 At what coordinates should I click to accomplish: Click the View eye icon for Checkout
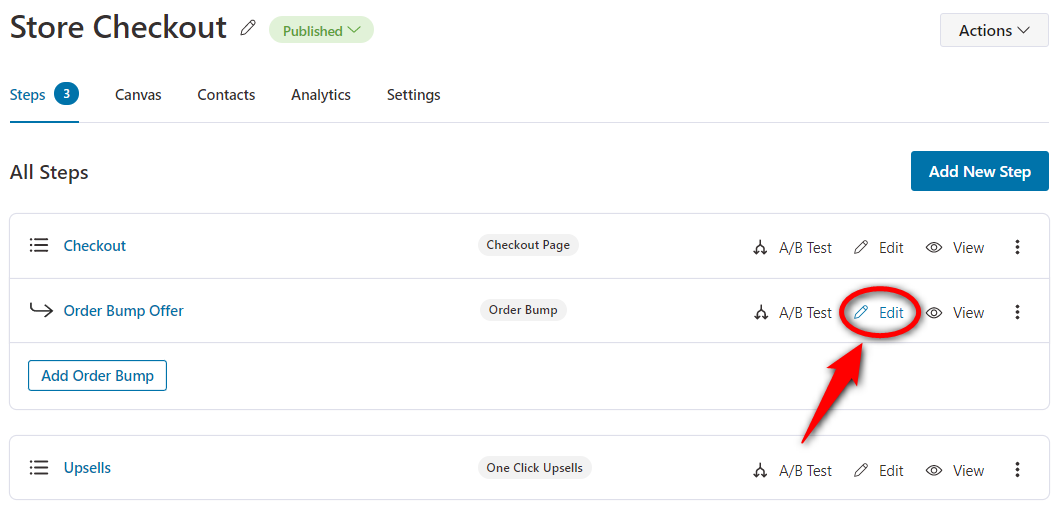click(x=934, y=248)
